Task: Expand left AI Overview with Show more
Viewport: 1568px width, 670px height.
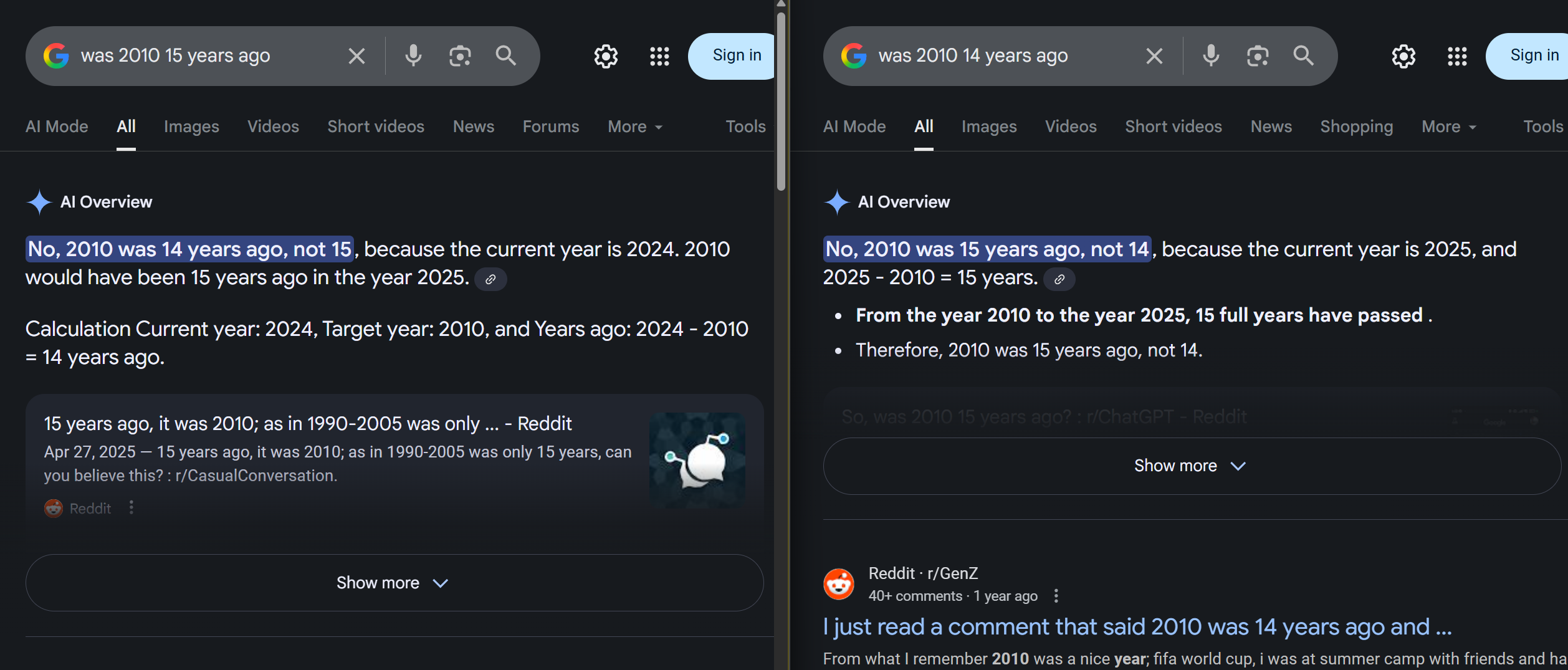Action: tap(394, 583)
